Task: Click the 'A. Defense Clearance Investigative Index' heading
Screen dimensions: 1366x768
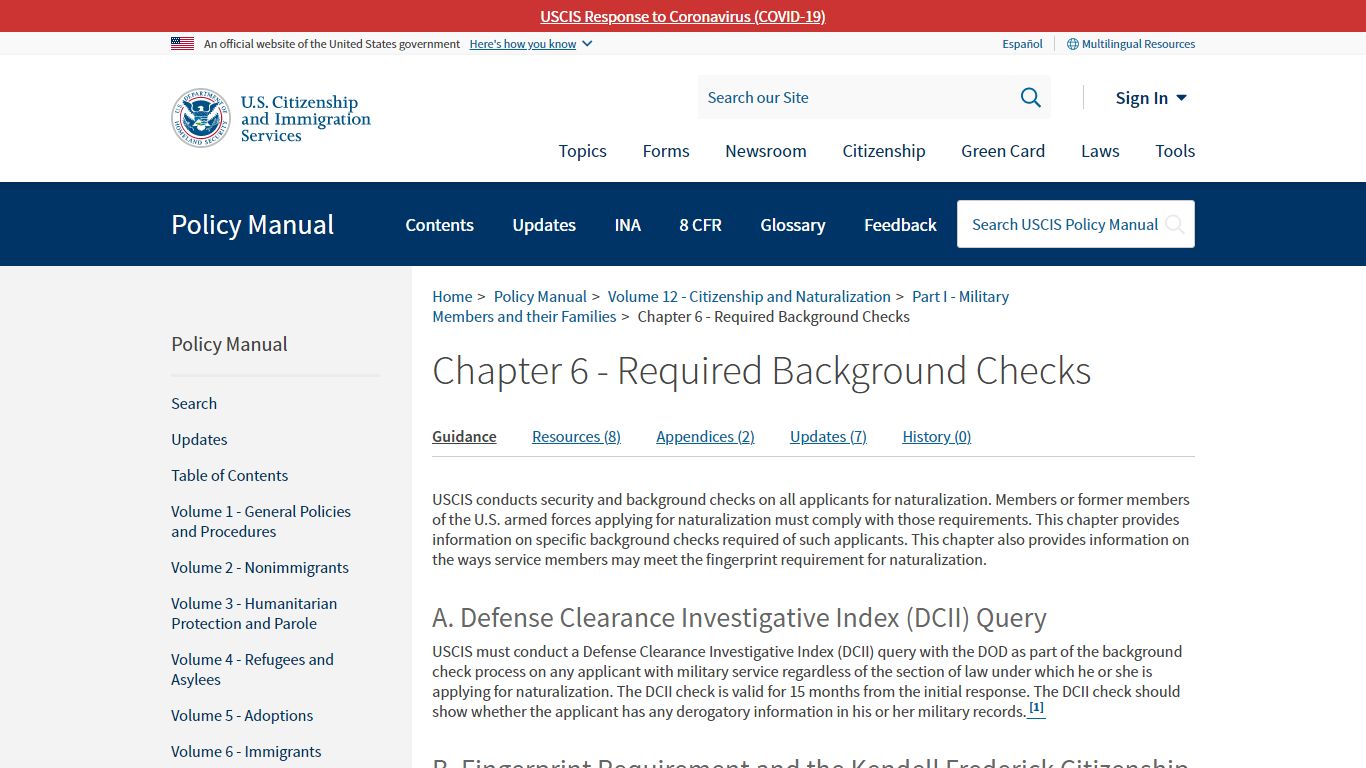Action: tap(739, 618)
